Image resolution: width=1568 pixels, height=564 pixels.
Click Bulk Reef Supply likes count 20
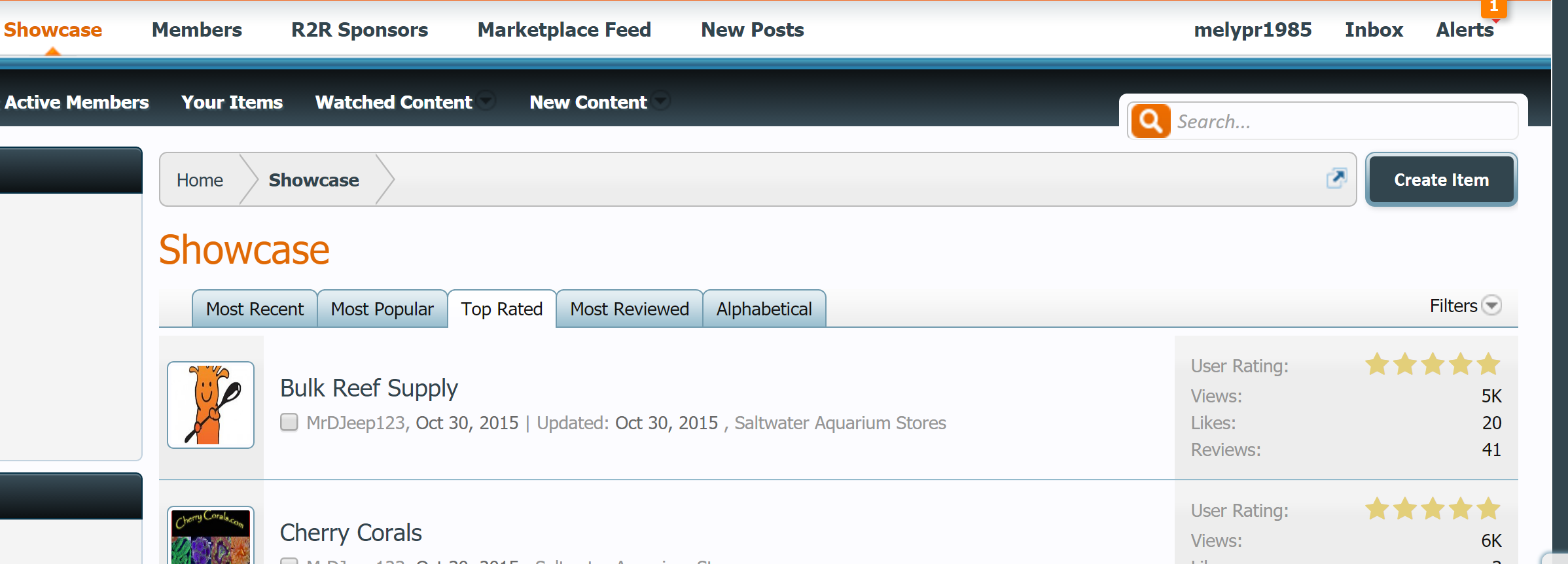click(x=1491, y=423)
